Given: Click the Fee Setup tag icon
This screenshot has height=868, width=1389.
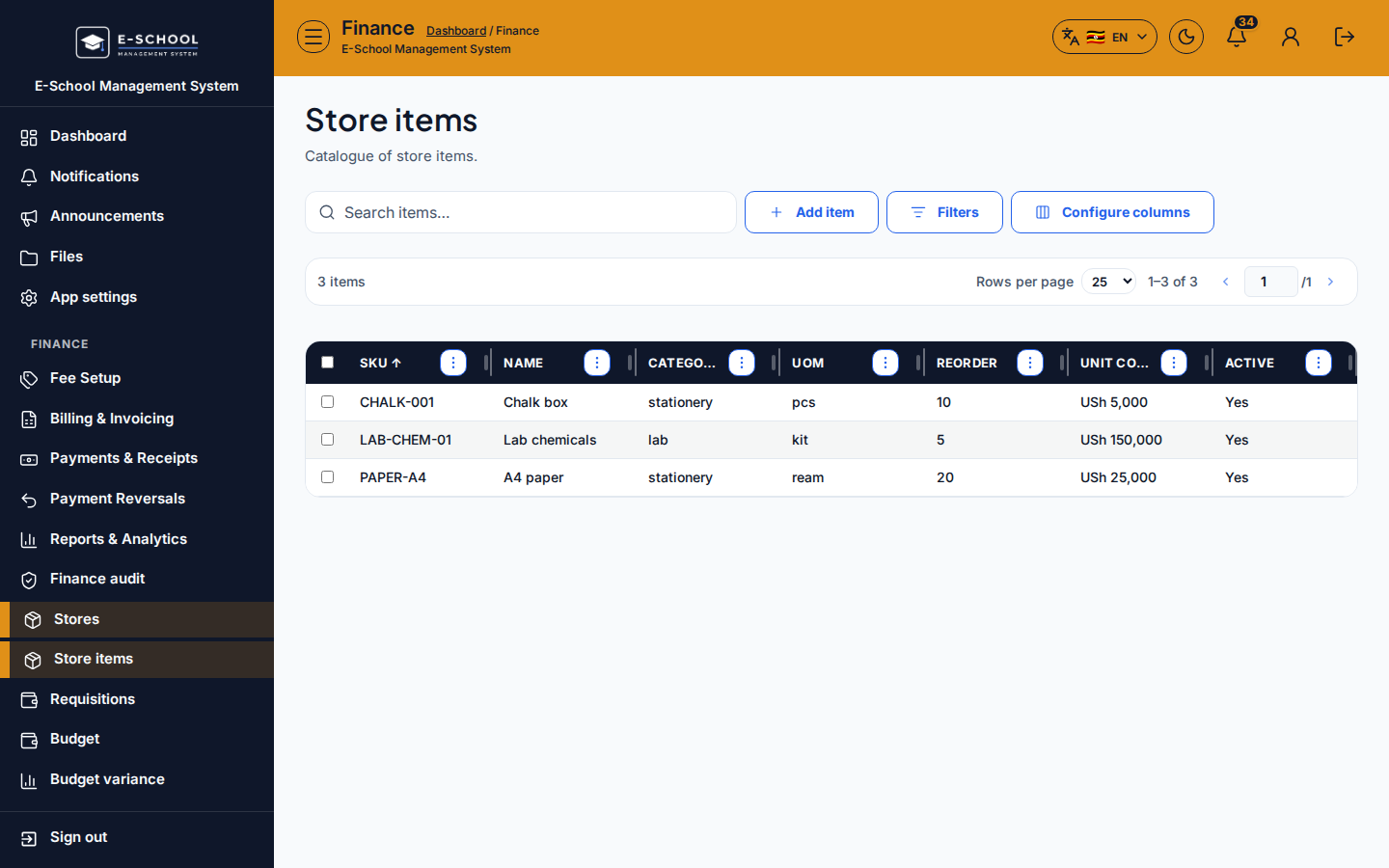Looking at the screenshot, I should click(29, 379).
